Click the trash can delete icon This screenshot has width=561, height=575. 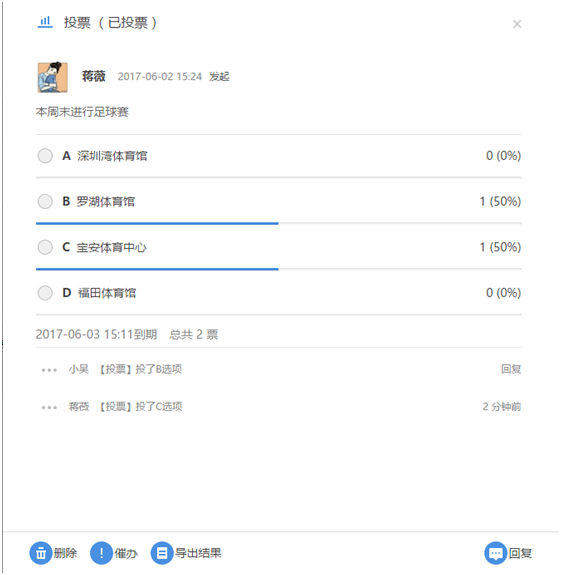click(x=41, y=553)
